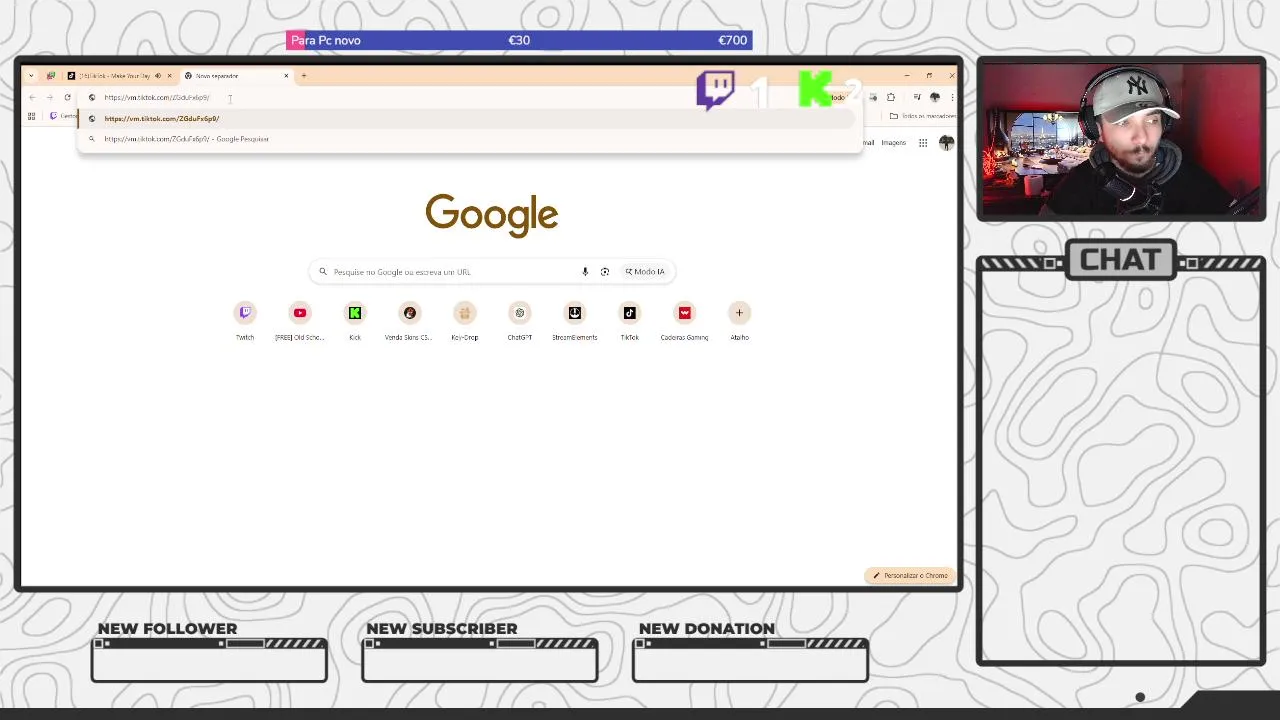
Task: Open the TikTok shortcut tile
Action: [x=630, y=321]
